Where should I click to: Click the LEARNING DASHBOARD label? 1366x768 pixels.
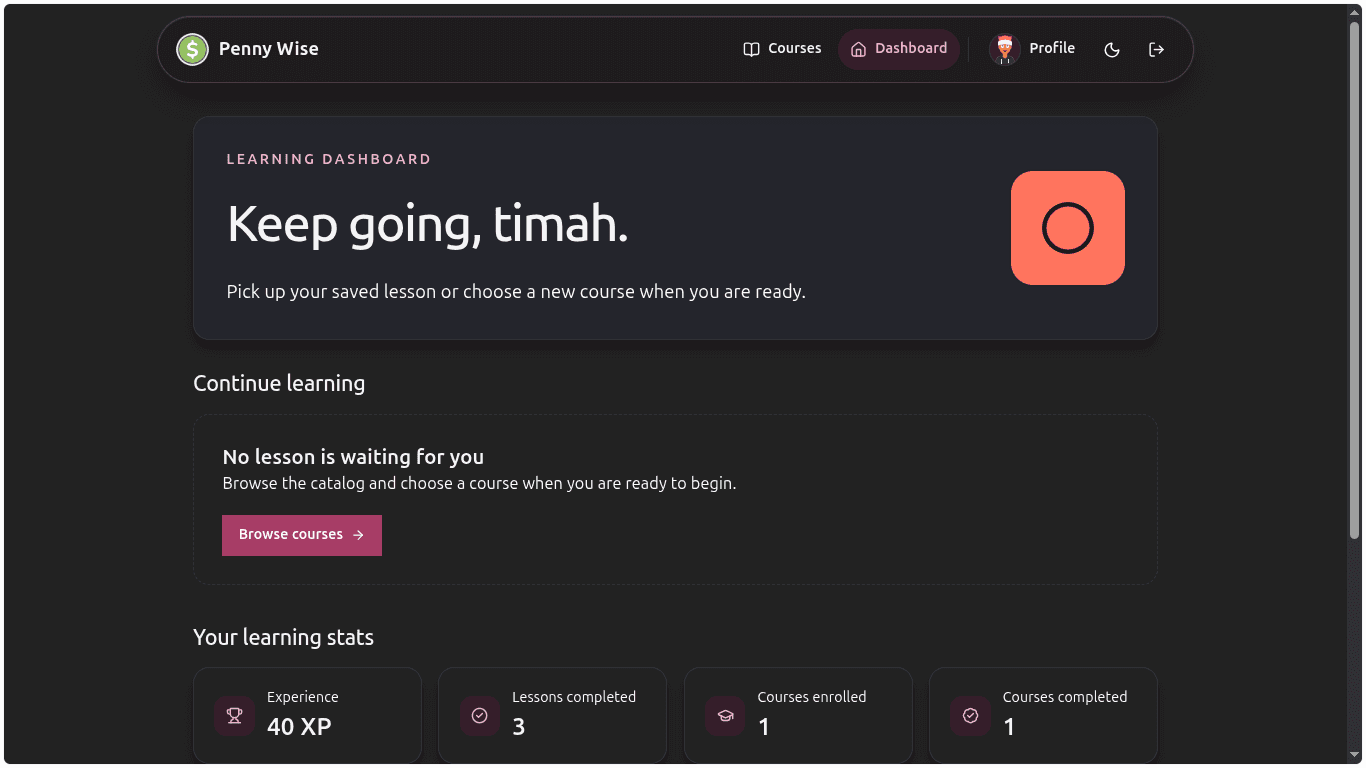pos(329,159)
